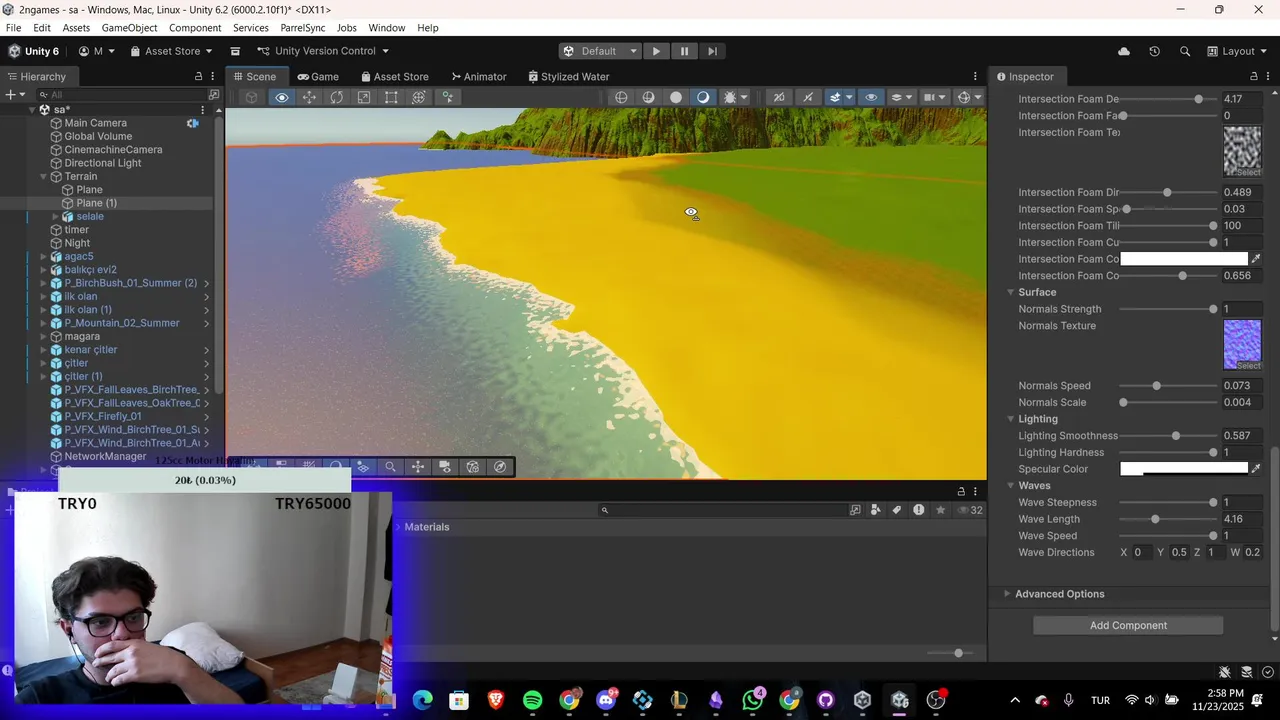Collapse the Terrain object in Hierarchy
This screenshot has height=720, width=1280.
point(43,176)
